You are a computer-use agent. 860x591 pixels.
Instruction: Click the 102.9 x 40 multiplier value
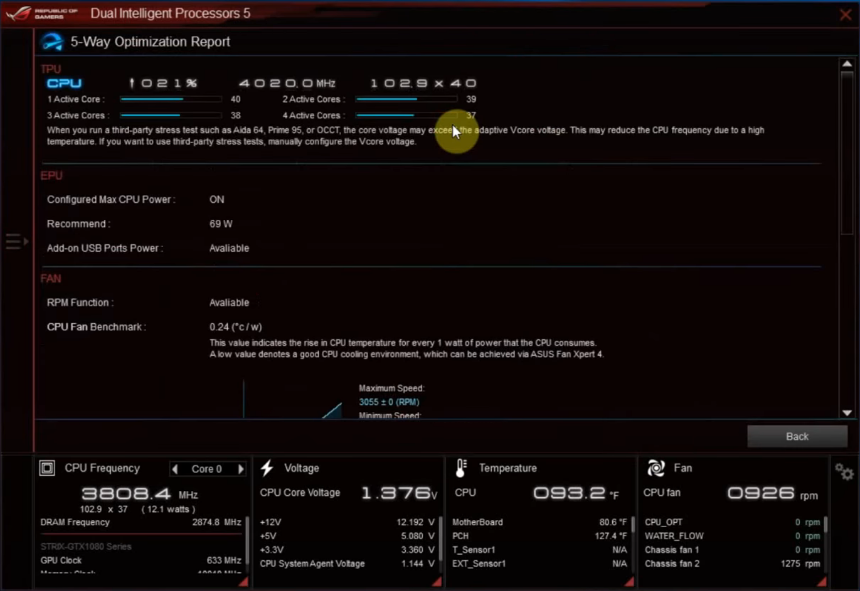point(423,83)
